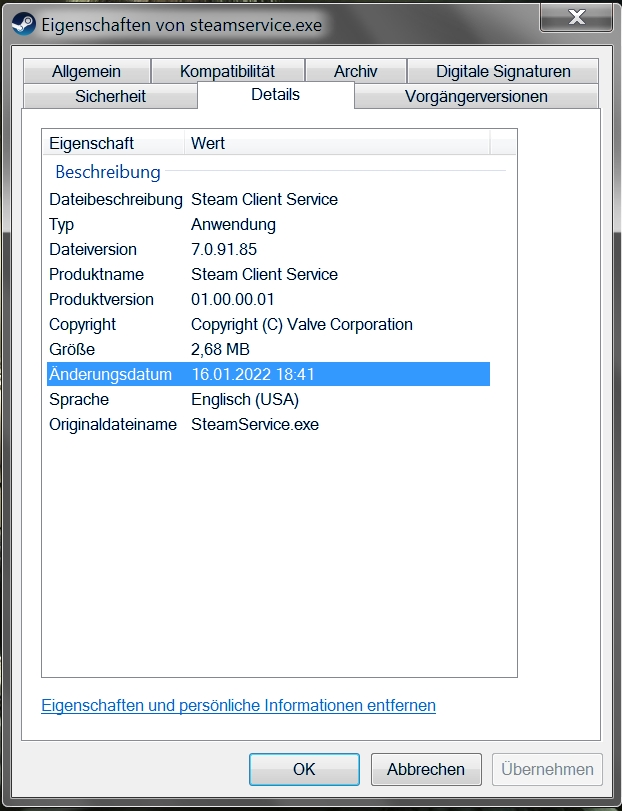Select the Archiv tab
Screen dimensions: 622x811
click(x=355, y=71)
